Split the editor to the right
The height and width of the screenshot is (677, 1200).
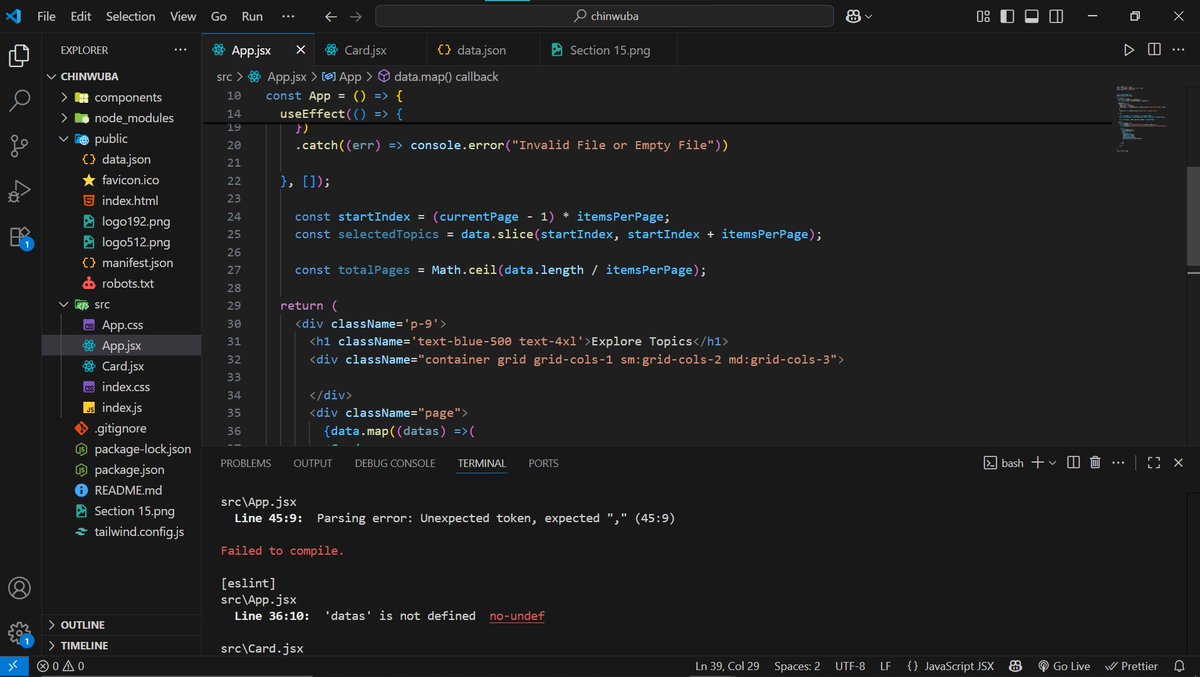[x=1154, y=50]
